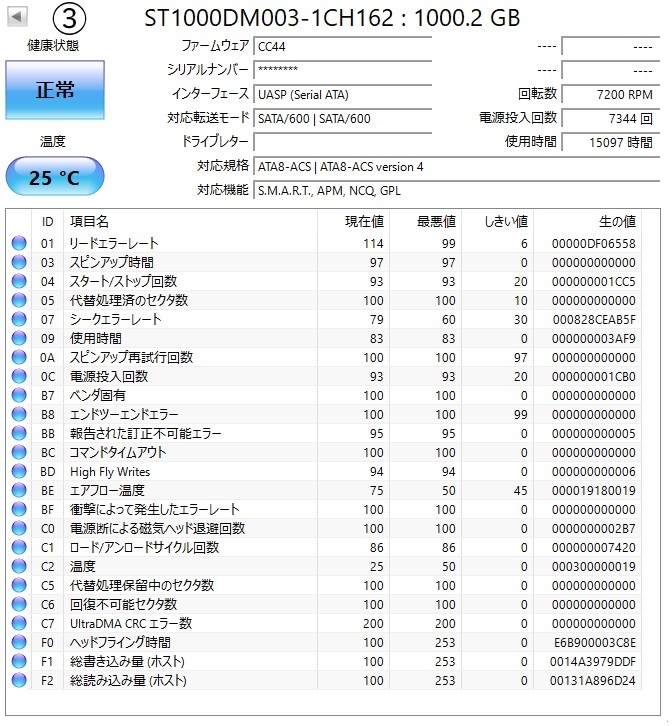Sort by the しきい値 column header
The height and width of the screenshot is (726, 672).
(x=497, y=222)
